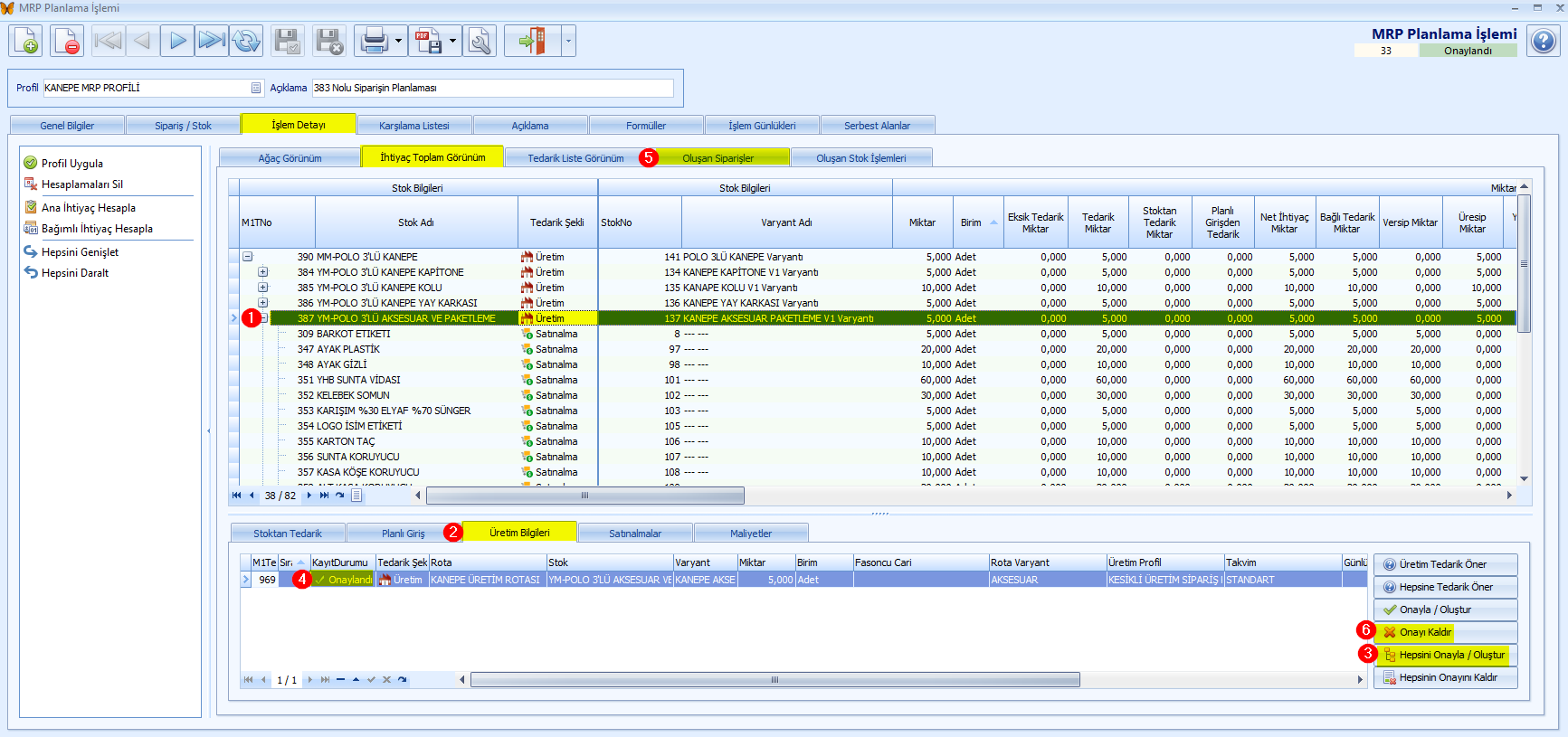1568x737 pixels.
Task: Collapse the 390 MM-POLO 3'LÜ KANEPE node
Action: tap(247, 257)
